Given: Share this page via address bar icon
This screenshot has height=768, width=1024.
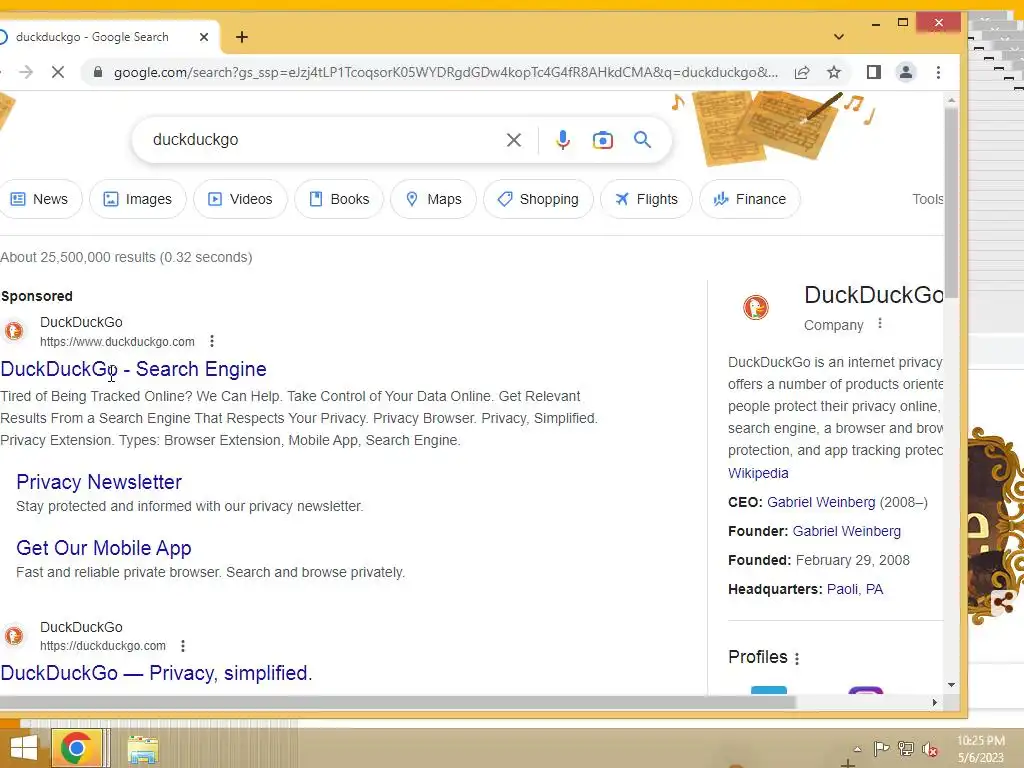Looking at the screenshot, I should point(802,72).
